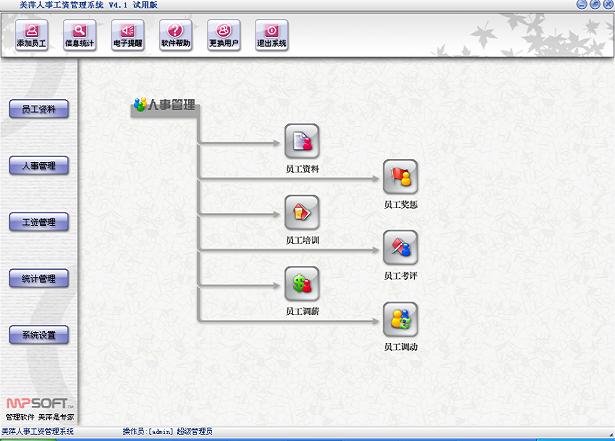Select 人事管理 in the left sidebar
This screenshot has width=615, height=441.
[39, 165]
